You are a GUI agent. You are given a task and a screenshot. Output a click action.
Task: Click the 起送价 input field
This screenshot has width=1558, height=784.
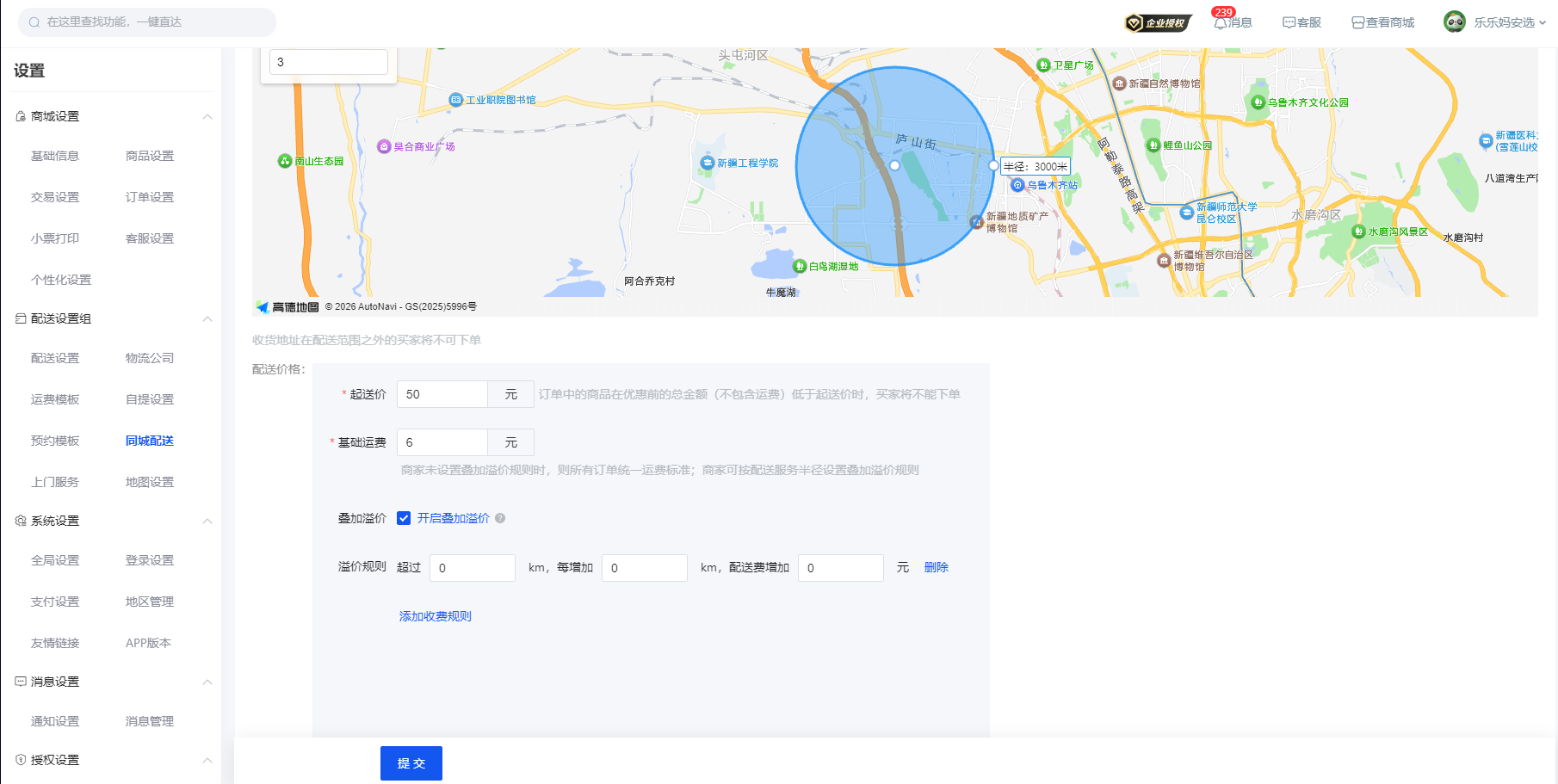442,394
